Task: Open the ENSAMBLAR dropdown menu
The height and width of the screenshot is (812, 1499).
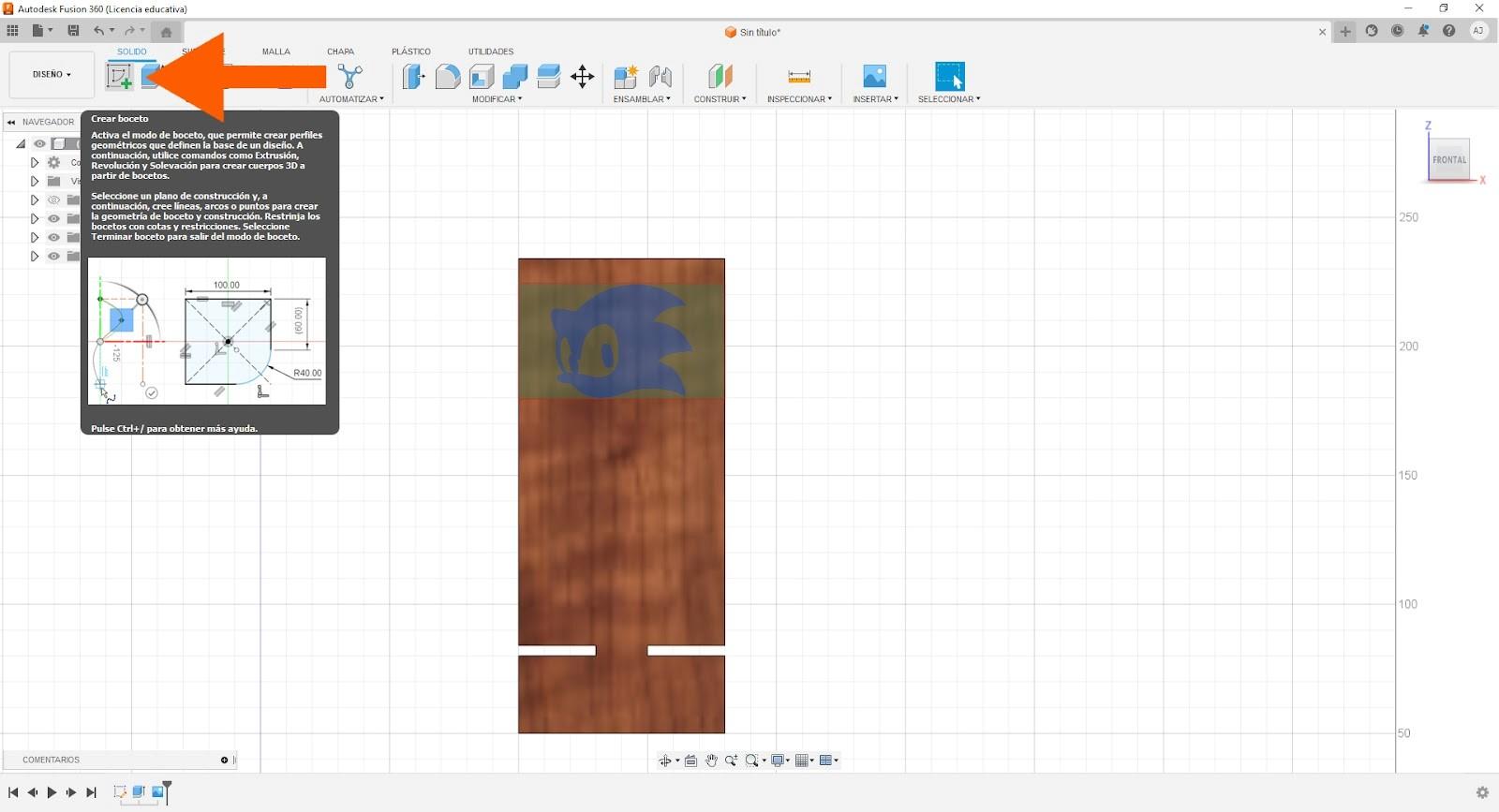Action: [x=642, y=99]
